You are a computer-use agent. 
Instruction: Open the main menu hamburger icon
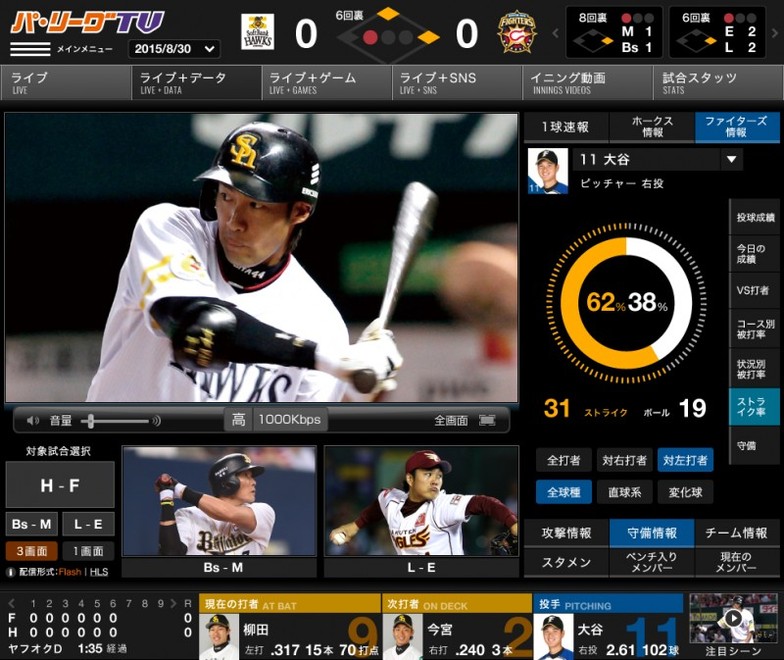click(30, 48)
